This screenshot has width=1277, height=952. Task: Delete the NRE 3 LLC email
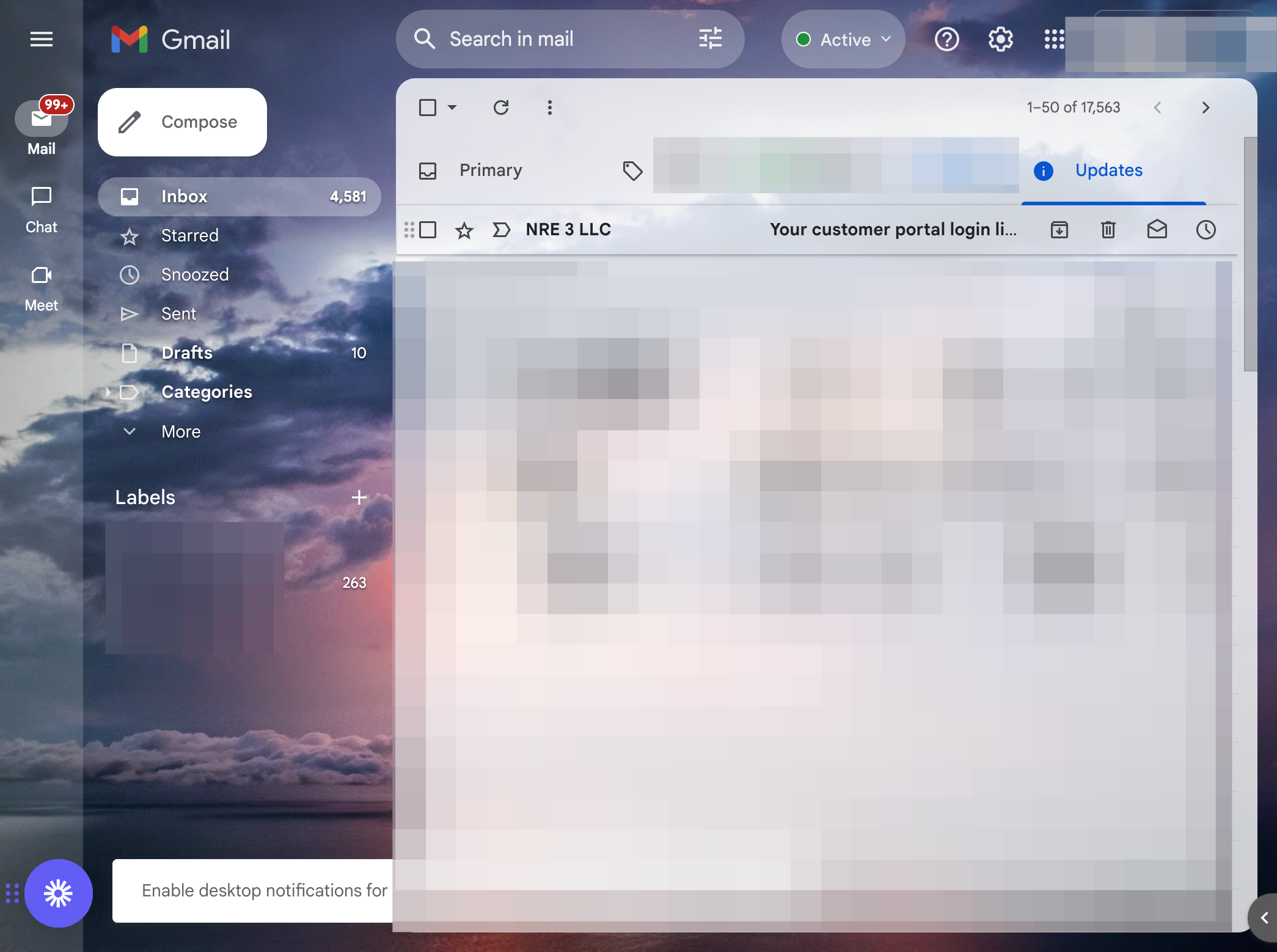click(x=1108, y=230)
